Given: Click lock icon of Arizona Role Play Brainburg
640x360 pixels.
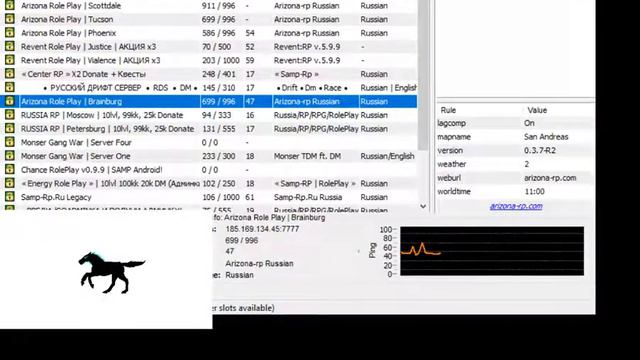Looking at the screenshot, I should 9,101.
